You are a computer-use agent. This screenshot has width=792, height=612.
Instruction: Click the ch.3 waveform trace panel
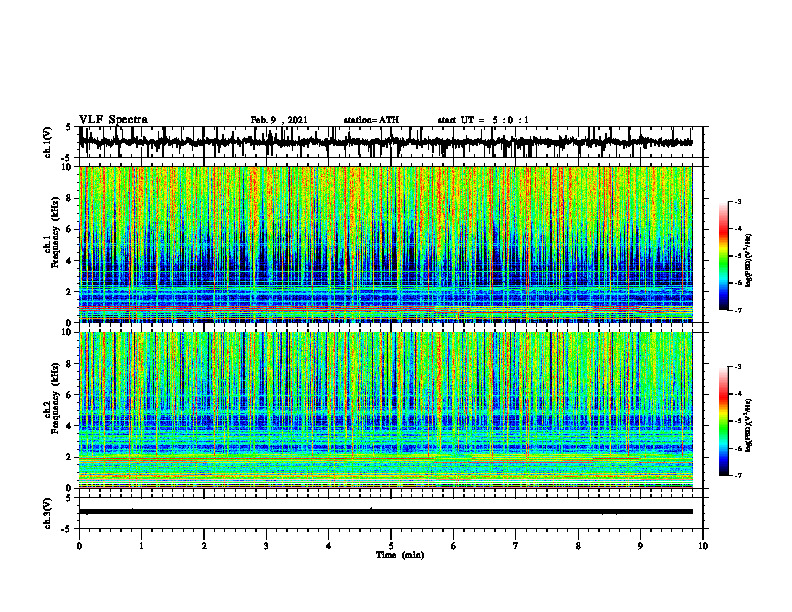click(x=391, y=513)
